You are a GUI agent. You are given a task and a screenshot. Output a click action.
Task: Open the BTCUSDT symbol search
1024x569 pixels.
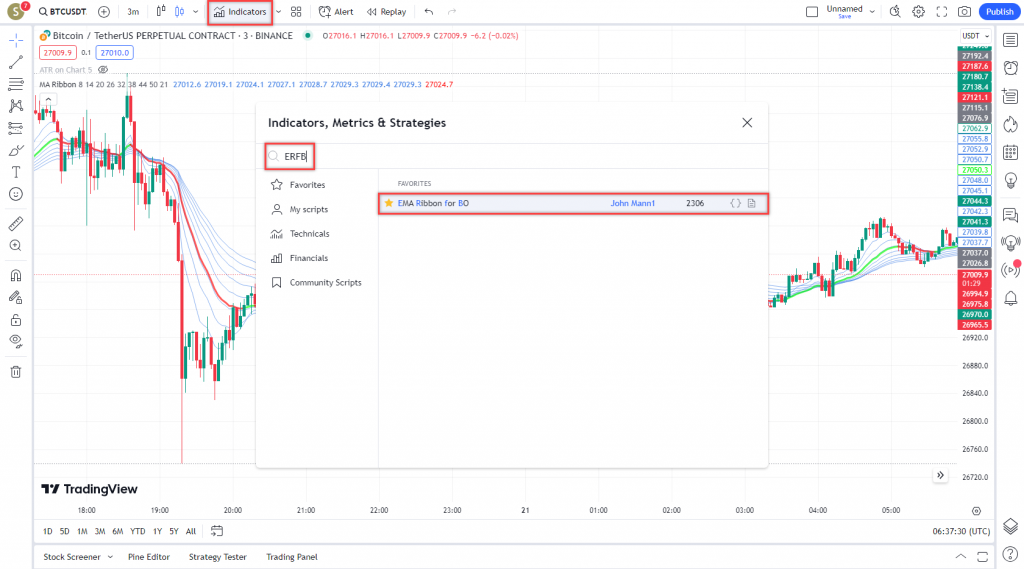pos(63,12)
